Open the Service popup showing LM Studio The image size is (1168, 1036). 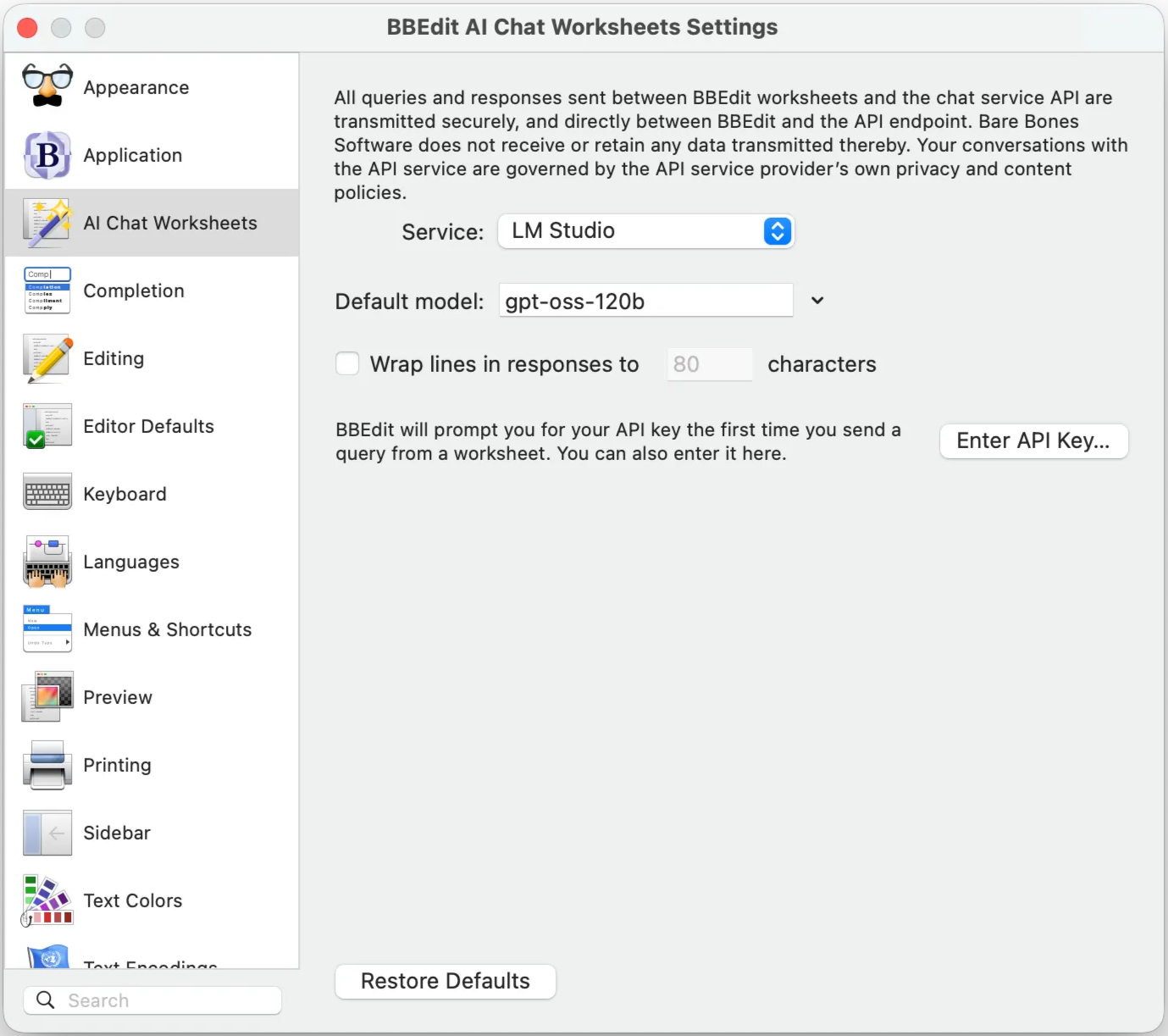point(645,231)
